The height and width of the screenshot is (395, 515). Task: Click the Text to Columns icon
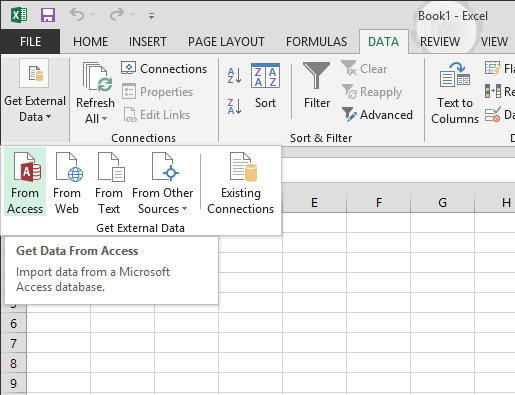455,75
